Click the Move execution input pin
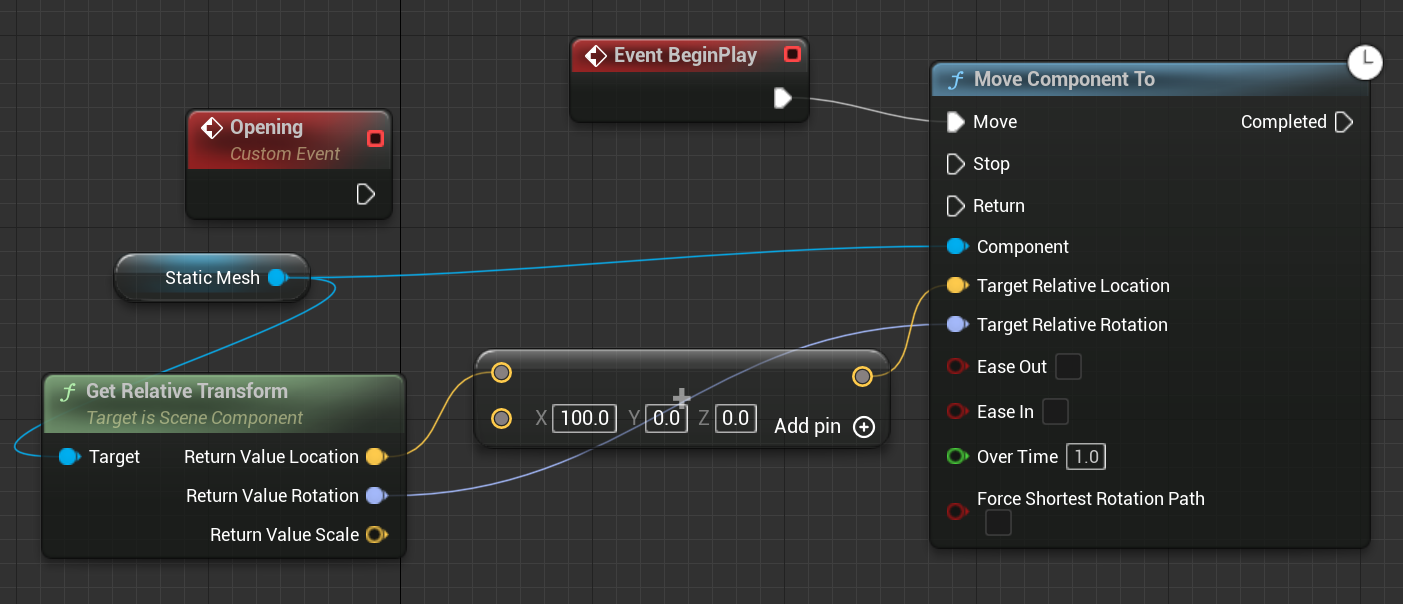Screen dimensions: 1403x604 (955, 122)
